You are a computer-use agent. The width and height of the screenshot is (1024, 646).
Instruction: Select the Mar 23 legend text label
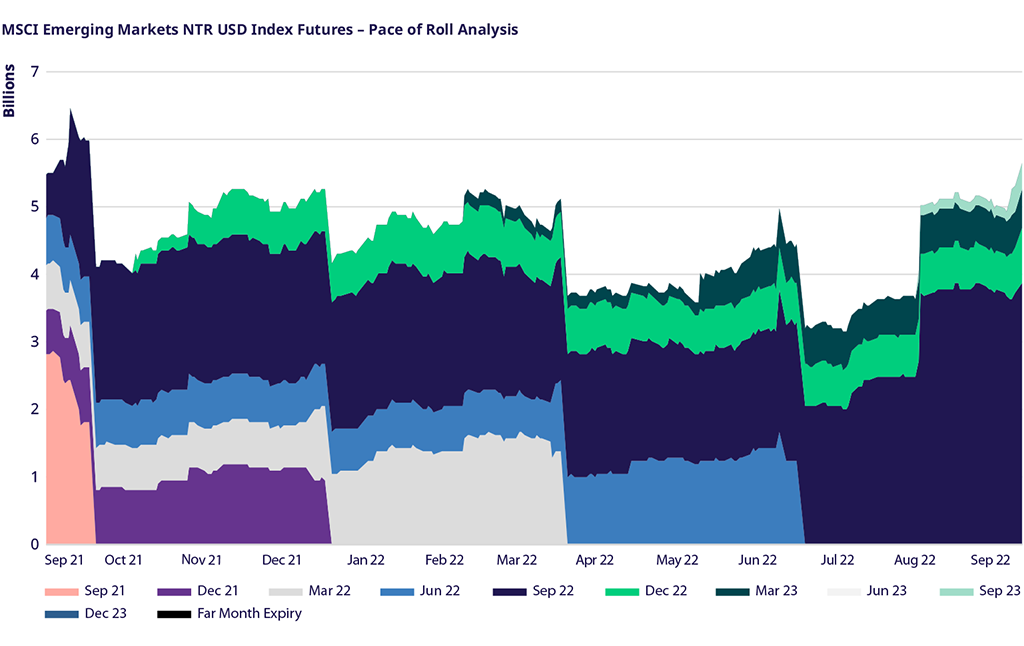click(x=776, y=591)
